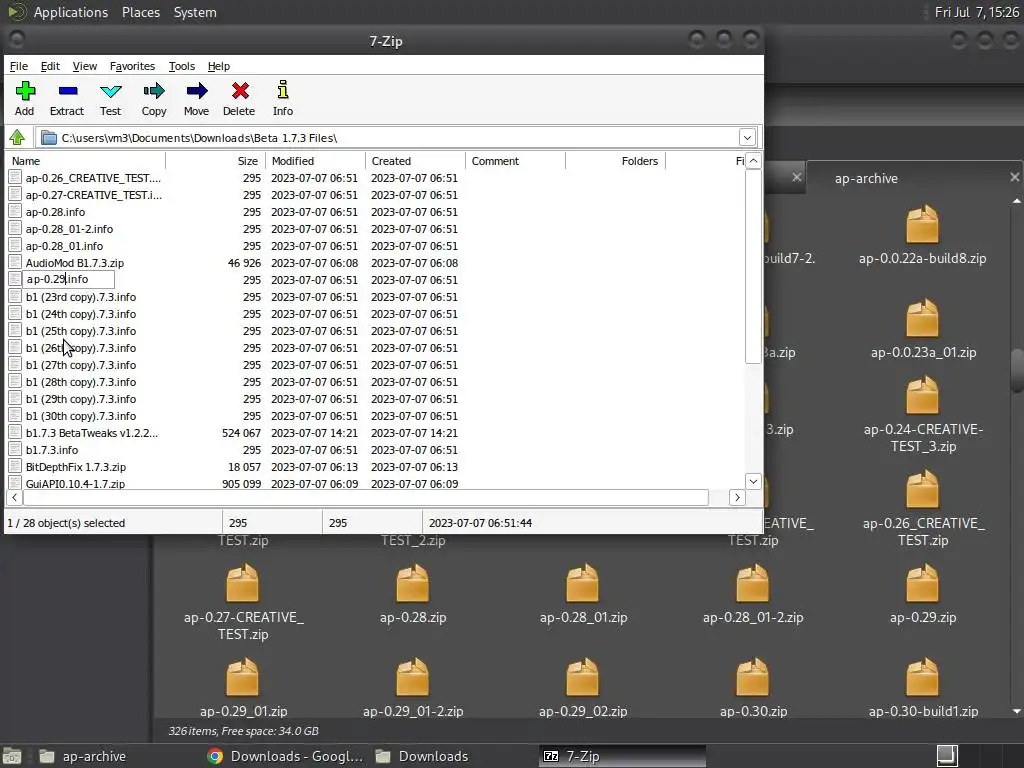Screen dimensions: 1024x768
Task: Open the Edit menu
Action: [50, 66]
